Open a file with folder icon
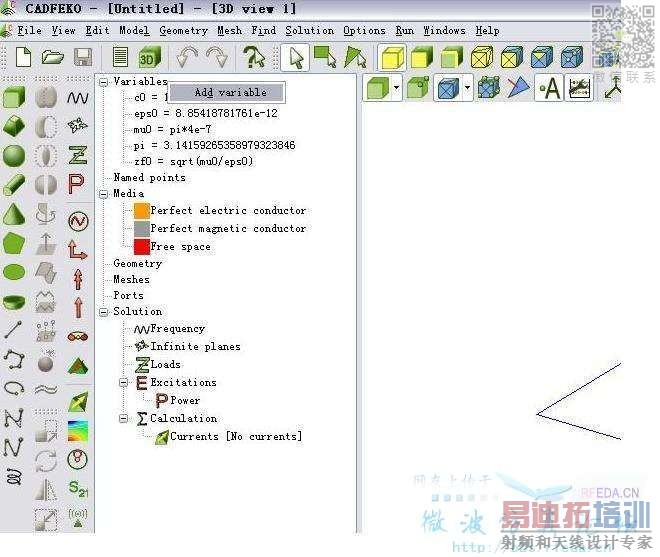This screenshot has height=557, width=660. (x=53, y=57)
